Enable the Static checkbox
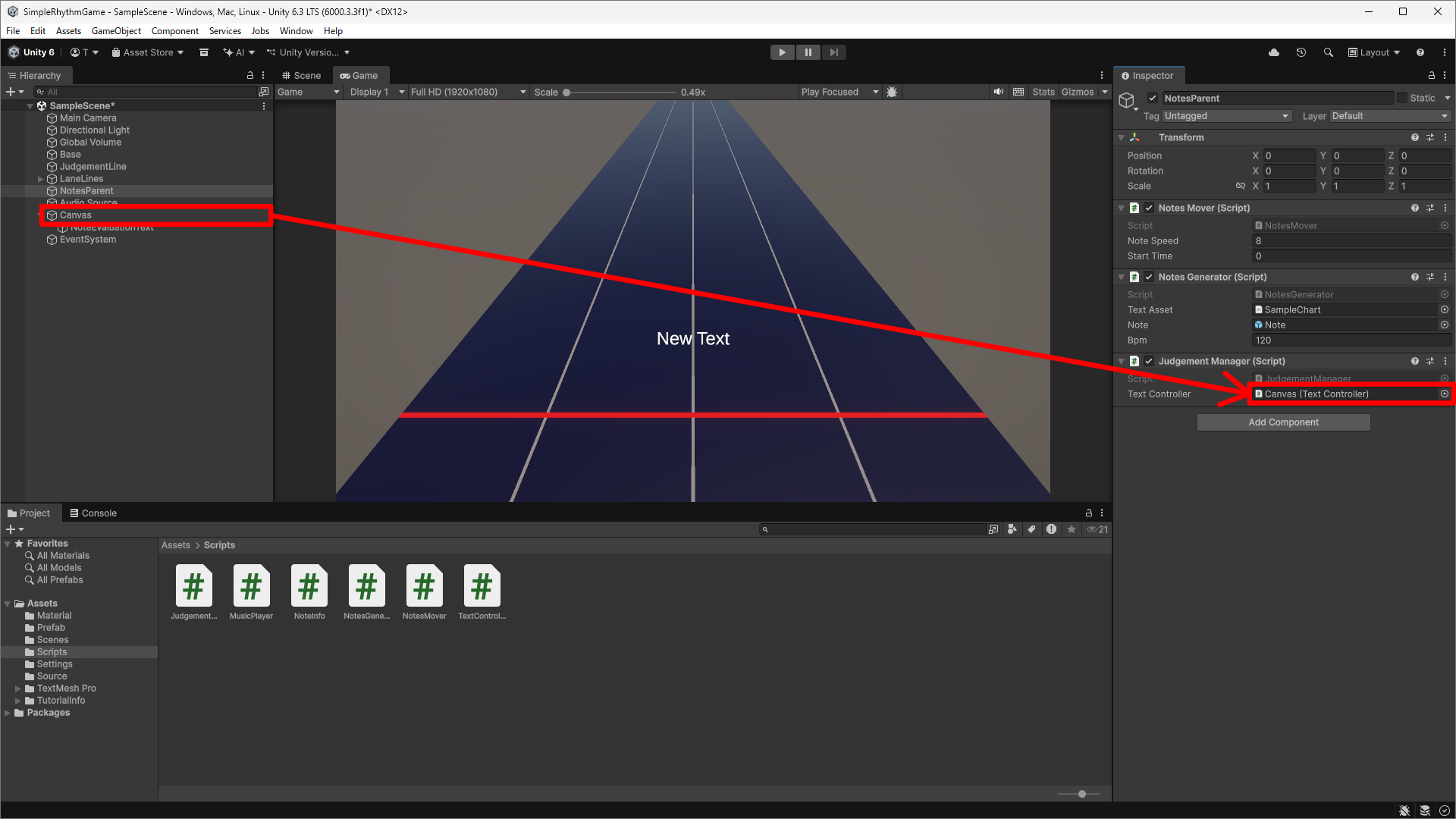Screen dimensions: 1456x819 pyautogui.click(x=1402, y=98)
